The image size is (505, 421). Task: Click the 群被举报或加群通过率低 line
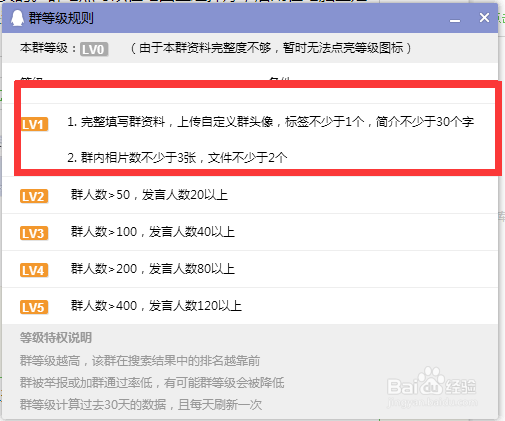(x=152, y=383)
